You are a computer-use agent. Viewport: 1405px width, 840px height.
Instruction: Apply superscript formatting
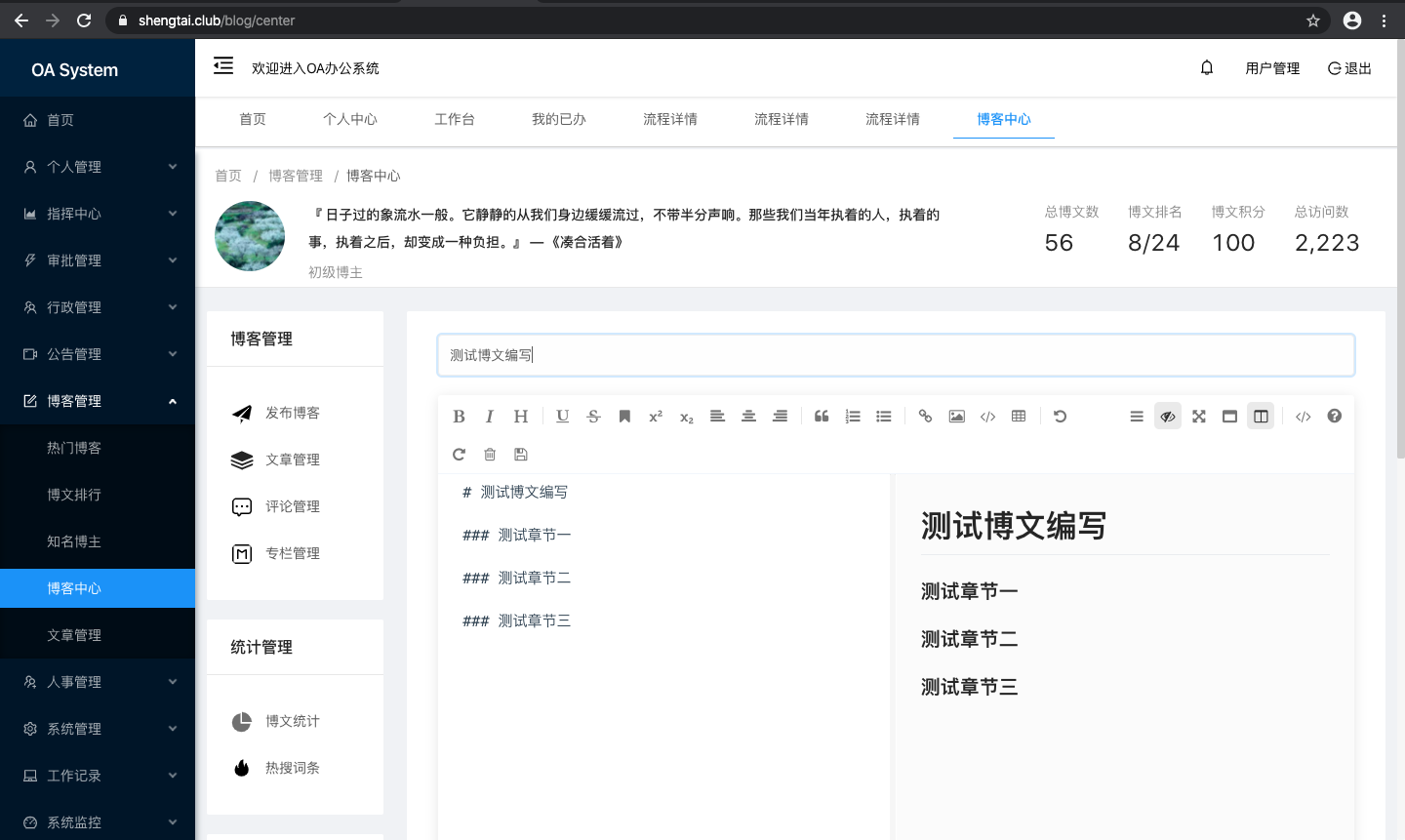click(655, 416)
